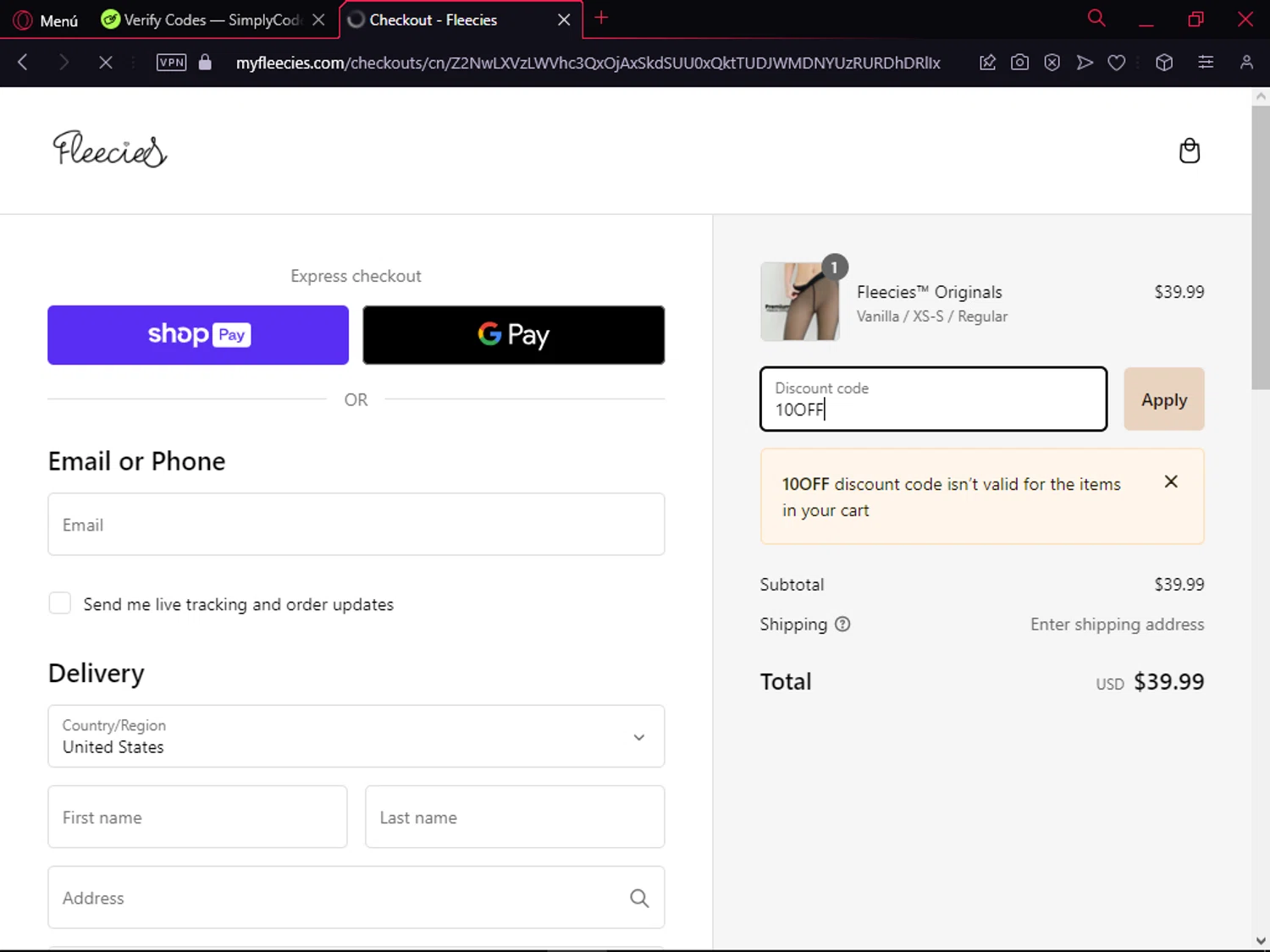
Task: Click the search tabs magnifier icon
Action: pyautogui.click(x=1096, y=18)
